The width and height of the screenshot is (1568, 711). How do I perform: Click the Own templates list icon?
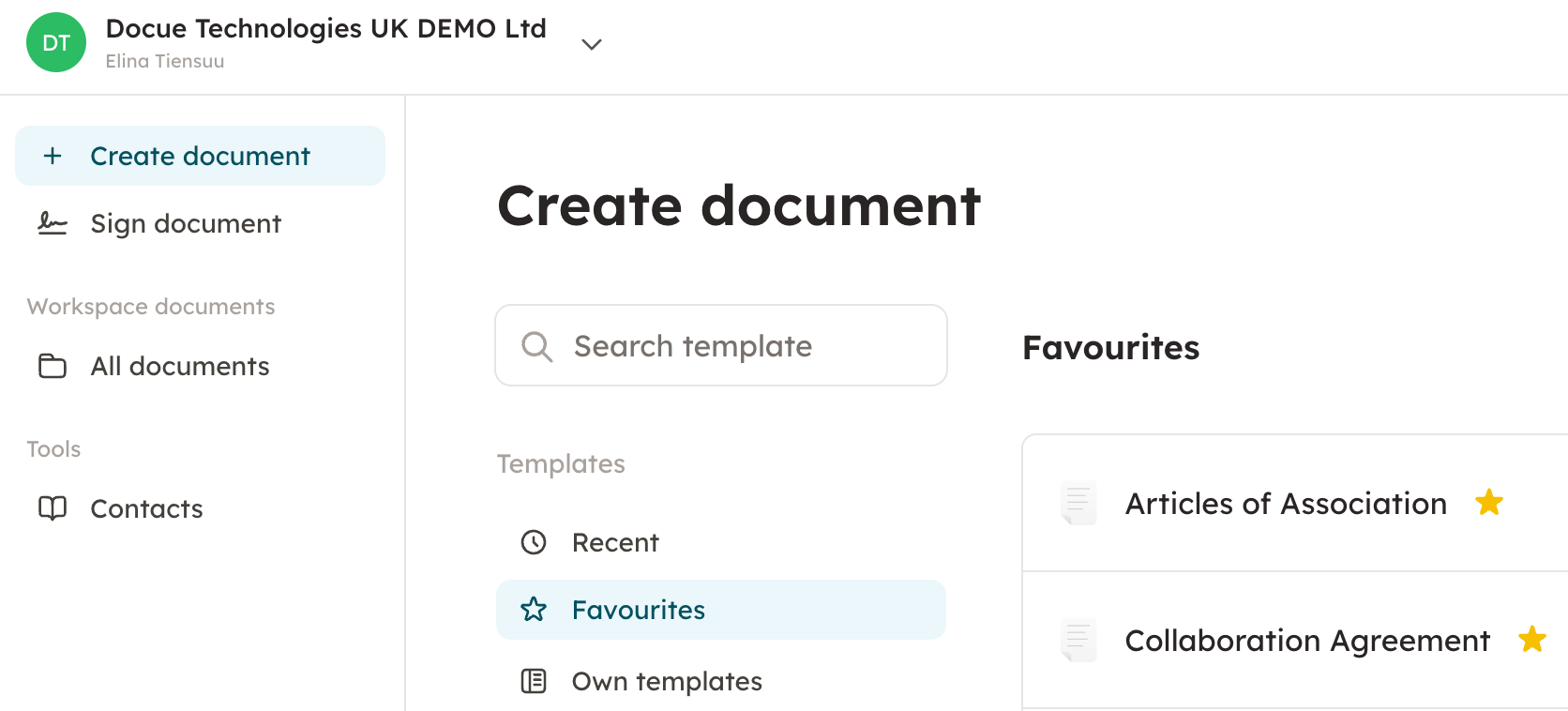coord(534,681)
